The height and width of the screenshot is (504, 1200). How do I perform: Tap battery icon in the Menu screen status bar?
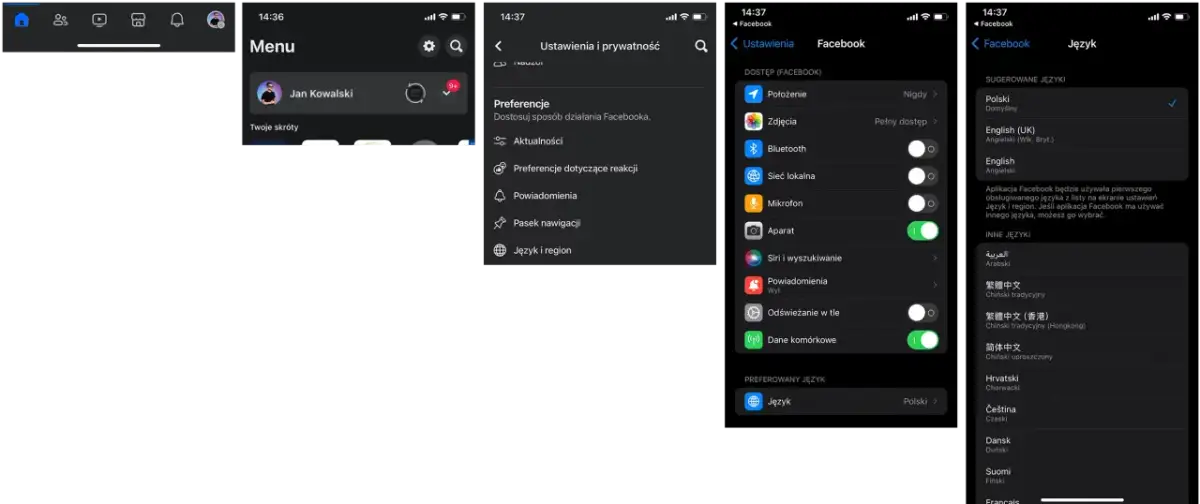(458, 17)
